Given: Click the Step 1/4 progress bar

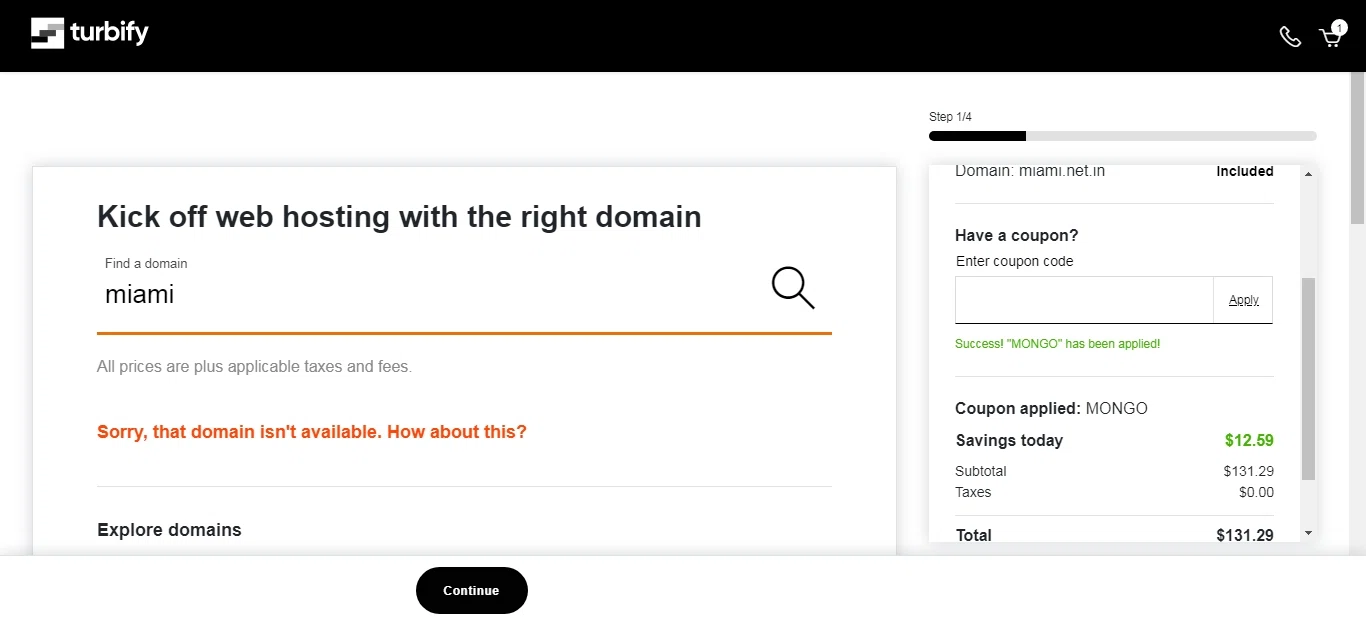Looking at the screenshot, I should [1122, 136].
